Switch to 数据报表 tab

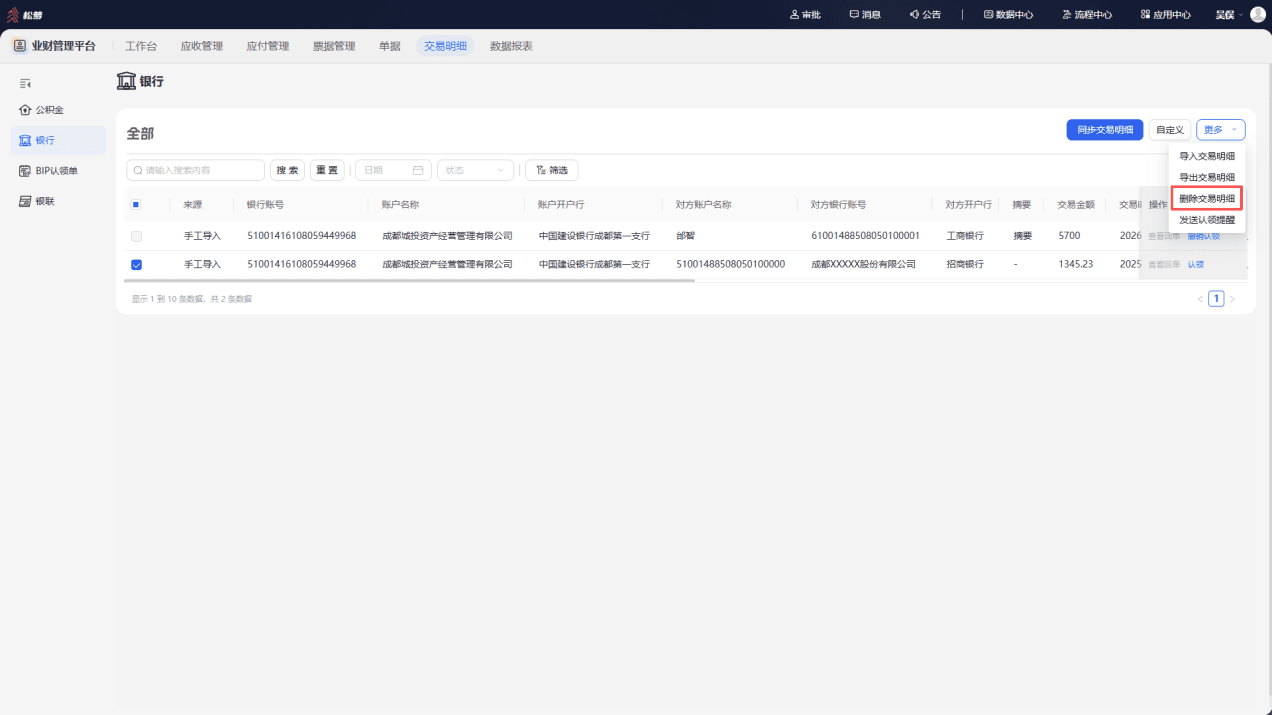tap(511, 46)
